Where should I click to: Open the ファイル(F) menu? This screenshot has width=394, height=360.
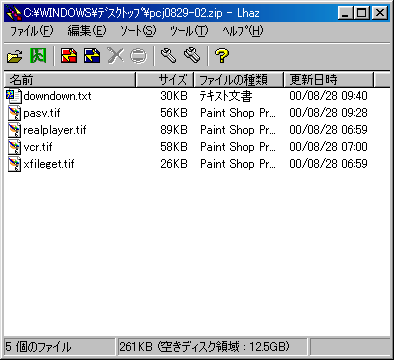point(32,31)
